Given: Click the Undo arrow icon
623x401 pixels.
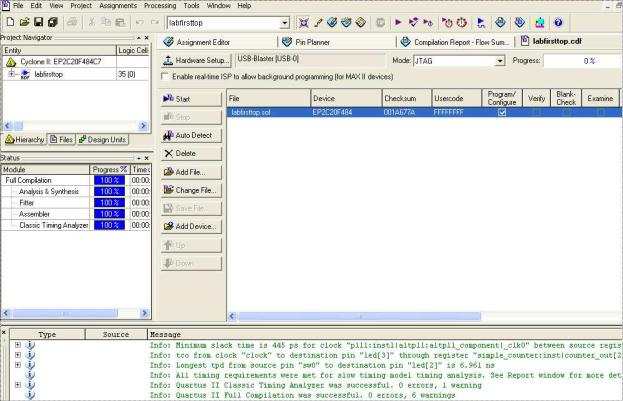Looking at the screenshot, I should point(139,22).
